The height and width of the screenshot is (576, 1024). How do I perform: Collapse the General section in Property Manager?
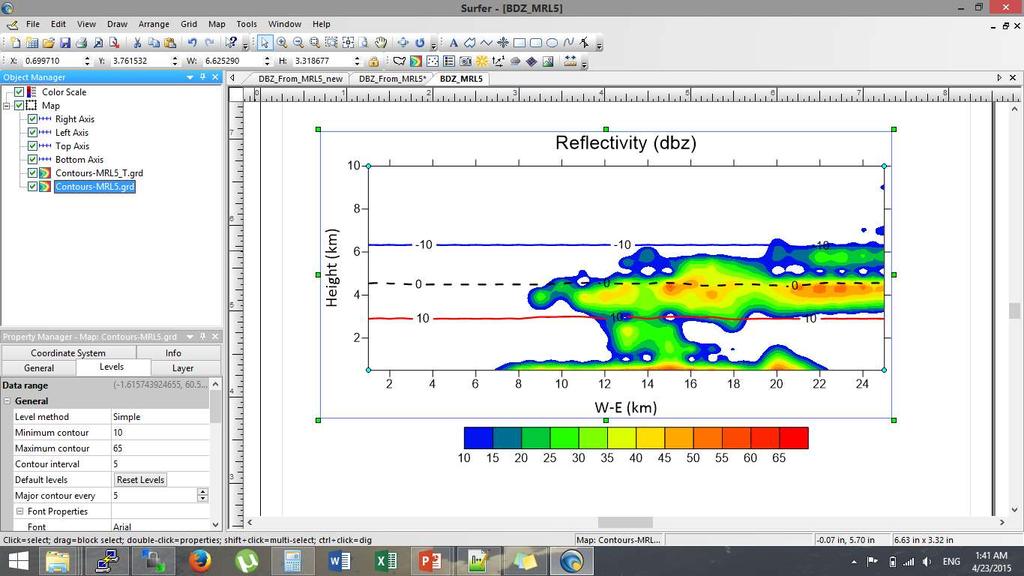pos(7,401)
